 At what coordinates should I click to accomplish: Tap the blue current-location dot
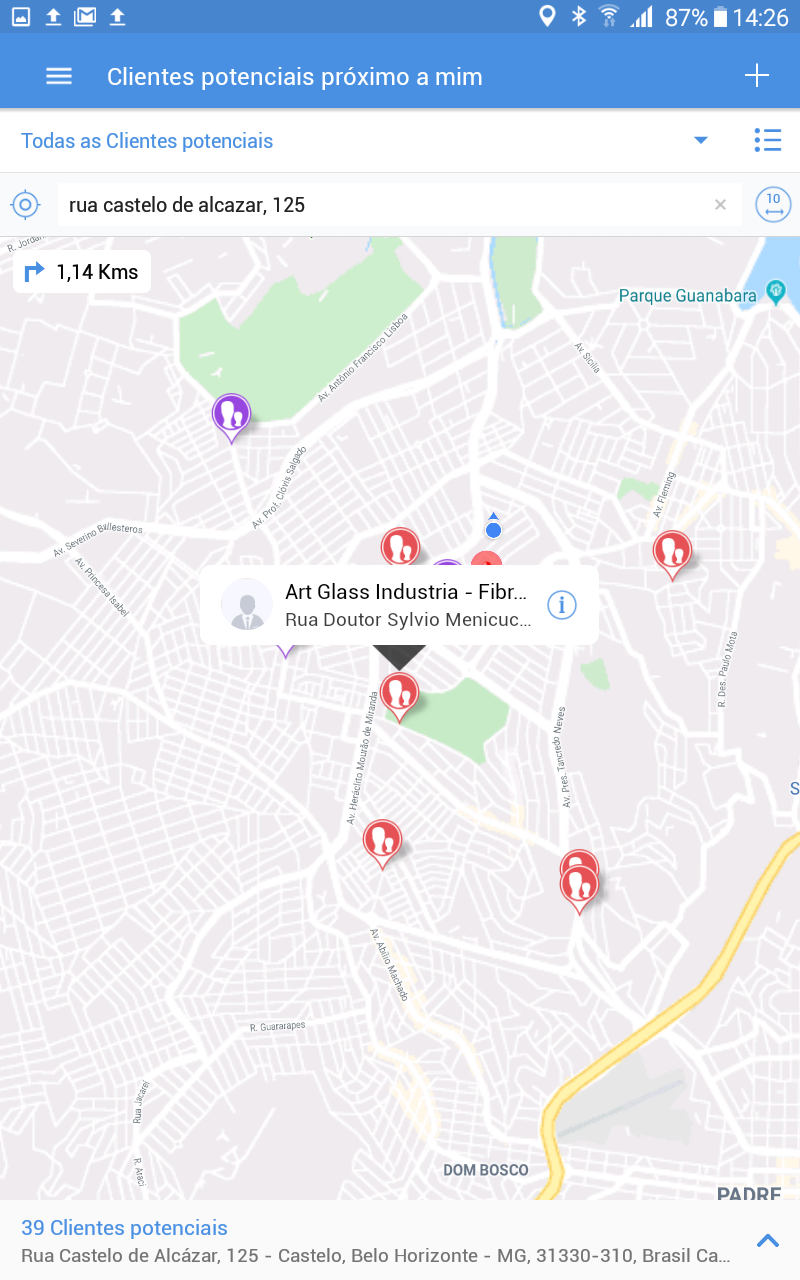493,529
